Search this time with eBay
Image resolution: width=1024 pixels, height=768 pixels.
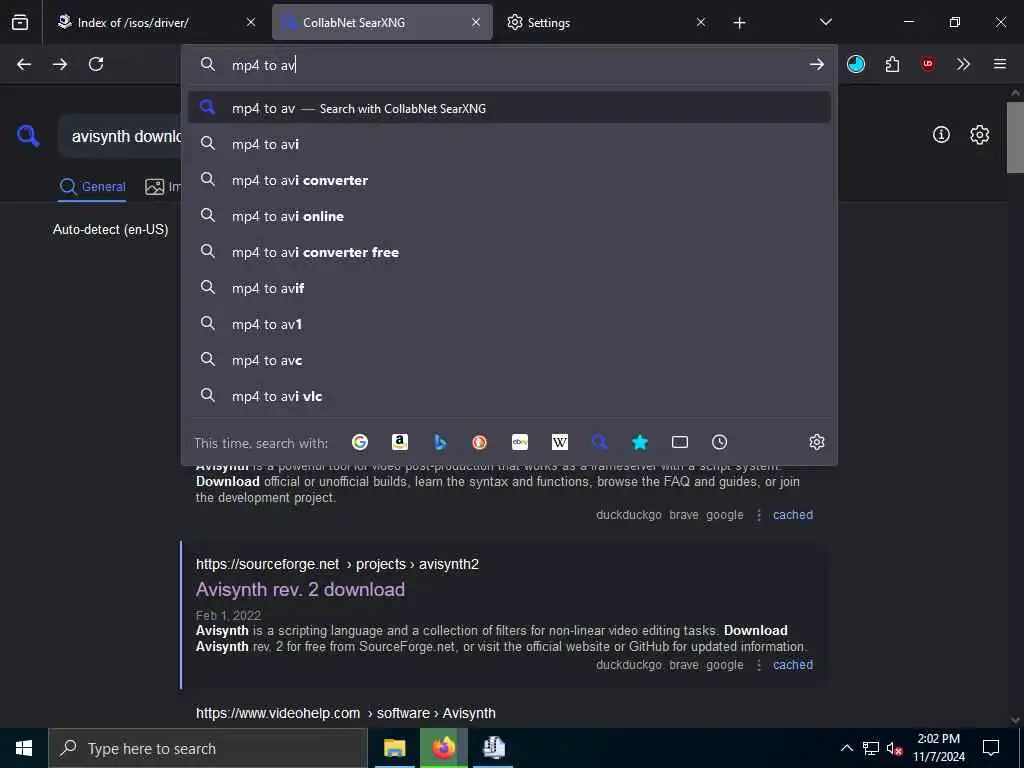(520, 442)
